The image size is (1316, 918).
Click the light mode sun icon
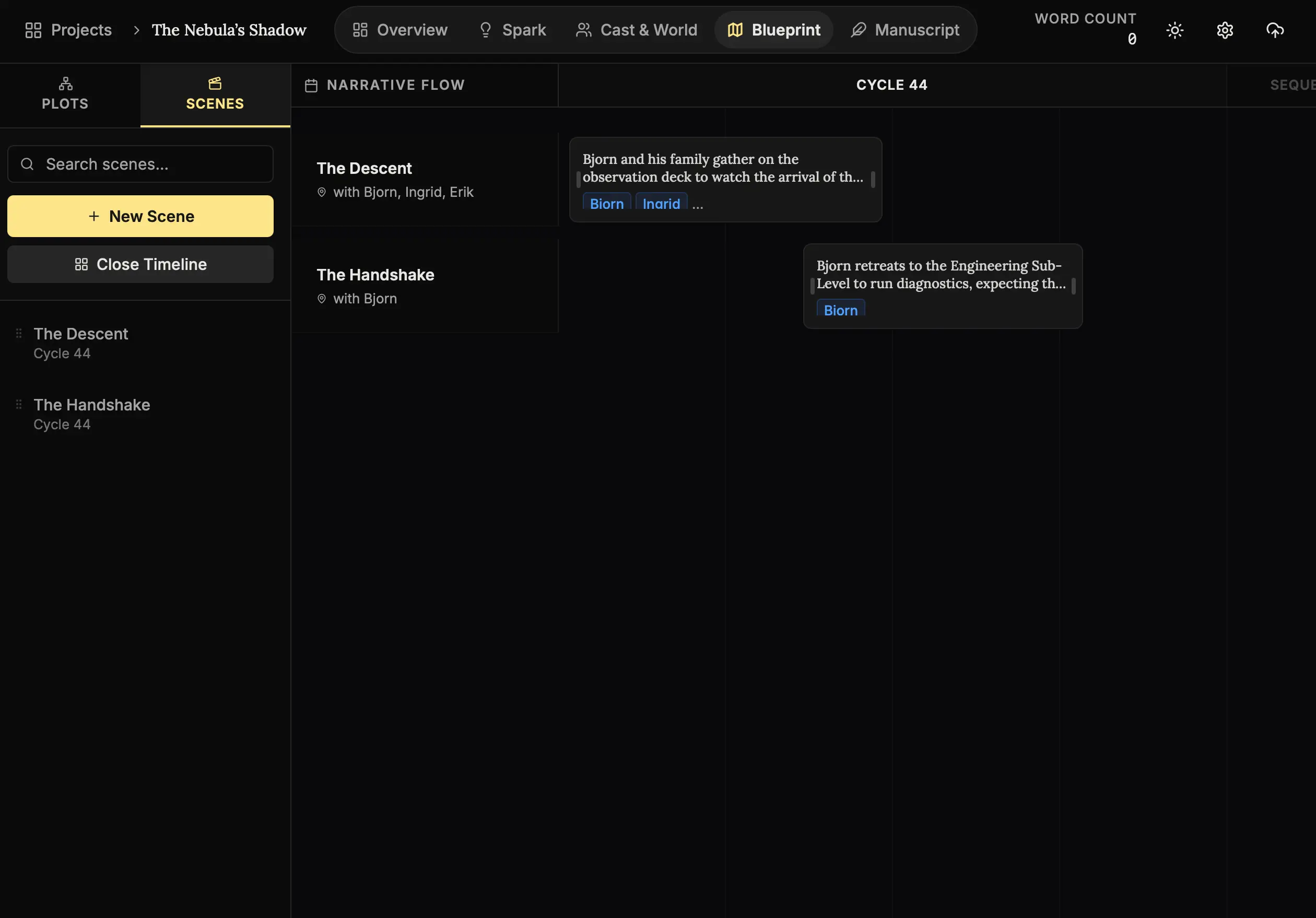[x=1174, y=30]
